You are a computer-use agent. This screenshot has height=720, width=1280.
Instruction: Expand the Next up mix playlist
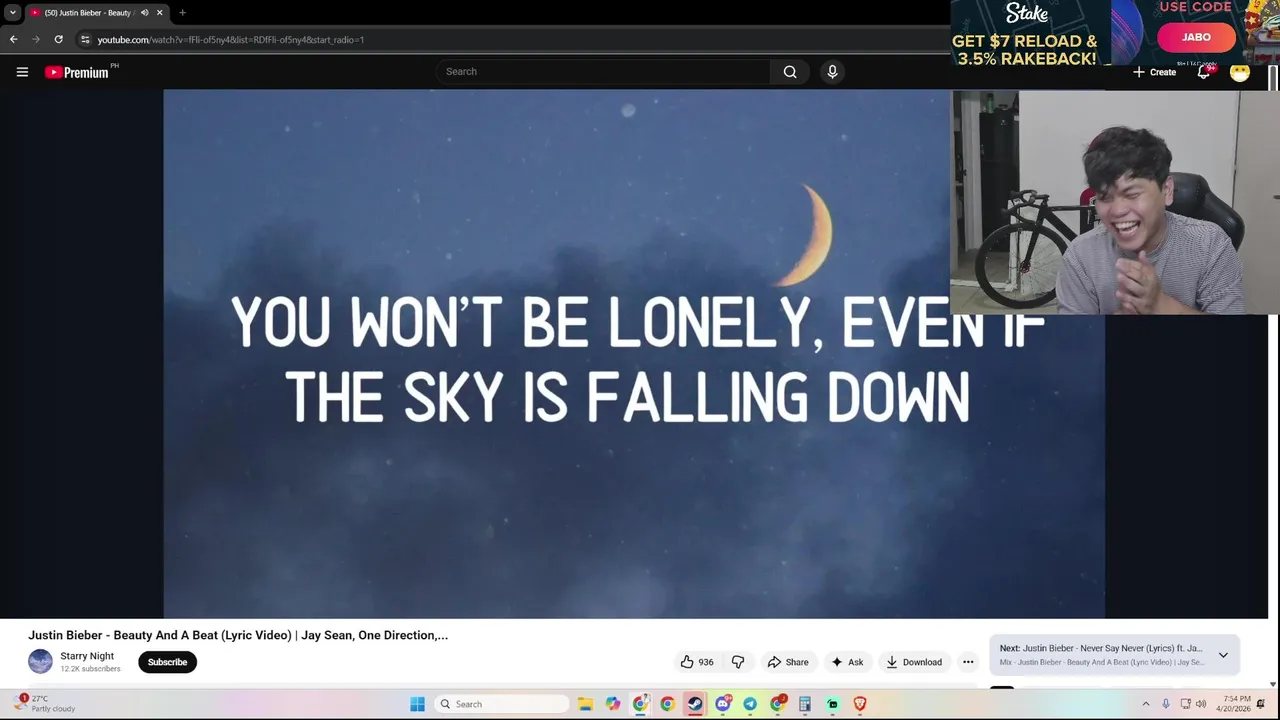[x=1223, y=655]
